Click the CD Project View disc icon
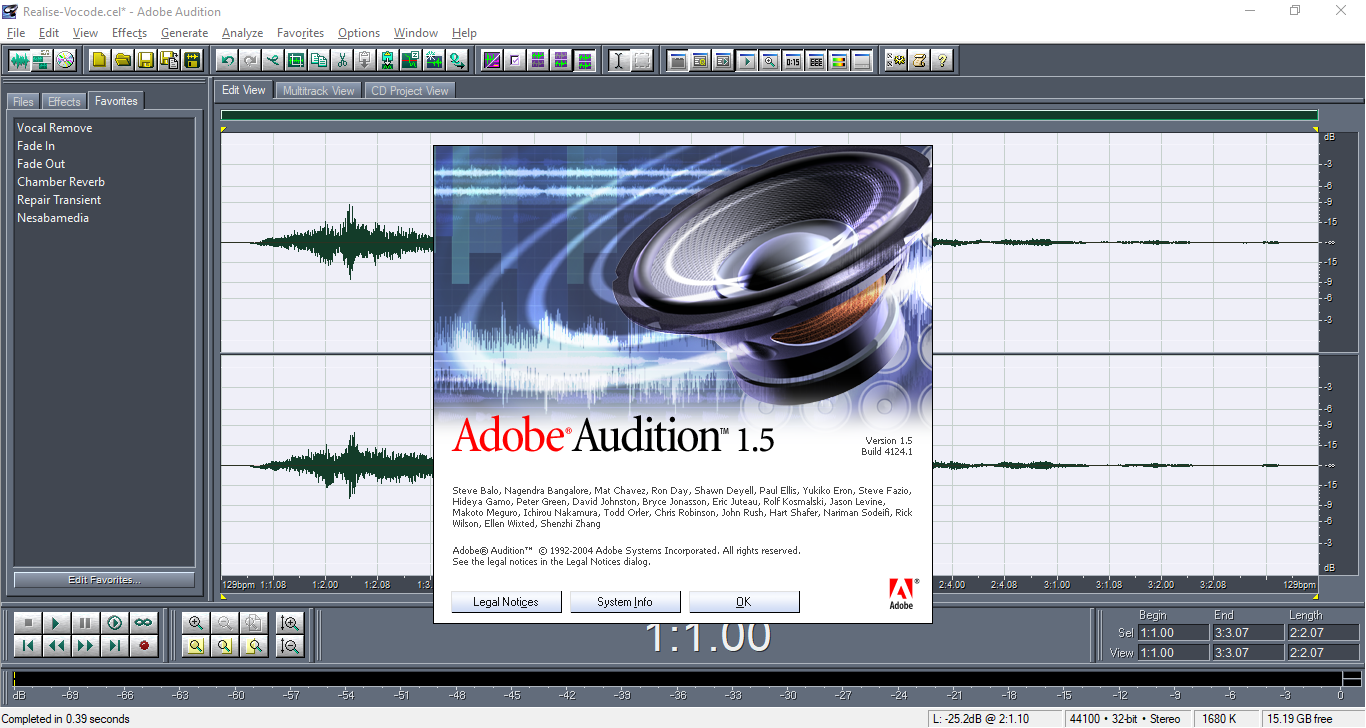Viewport: 1366px width, 728px height. point(65,60)
